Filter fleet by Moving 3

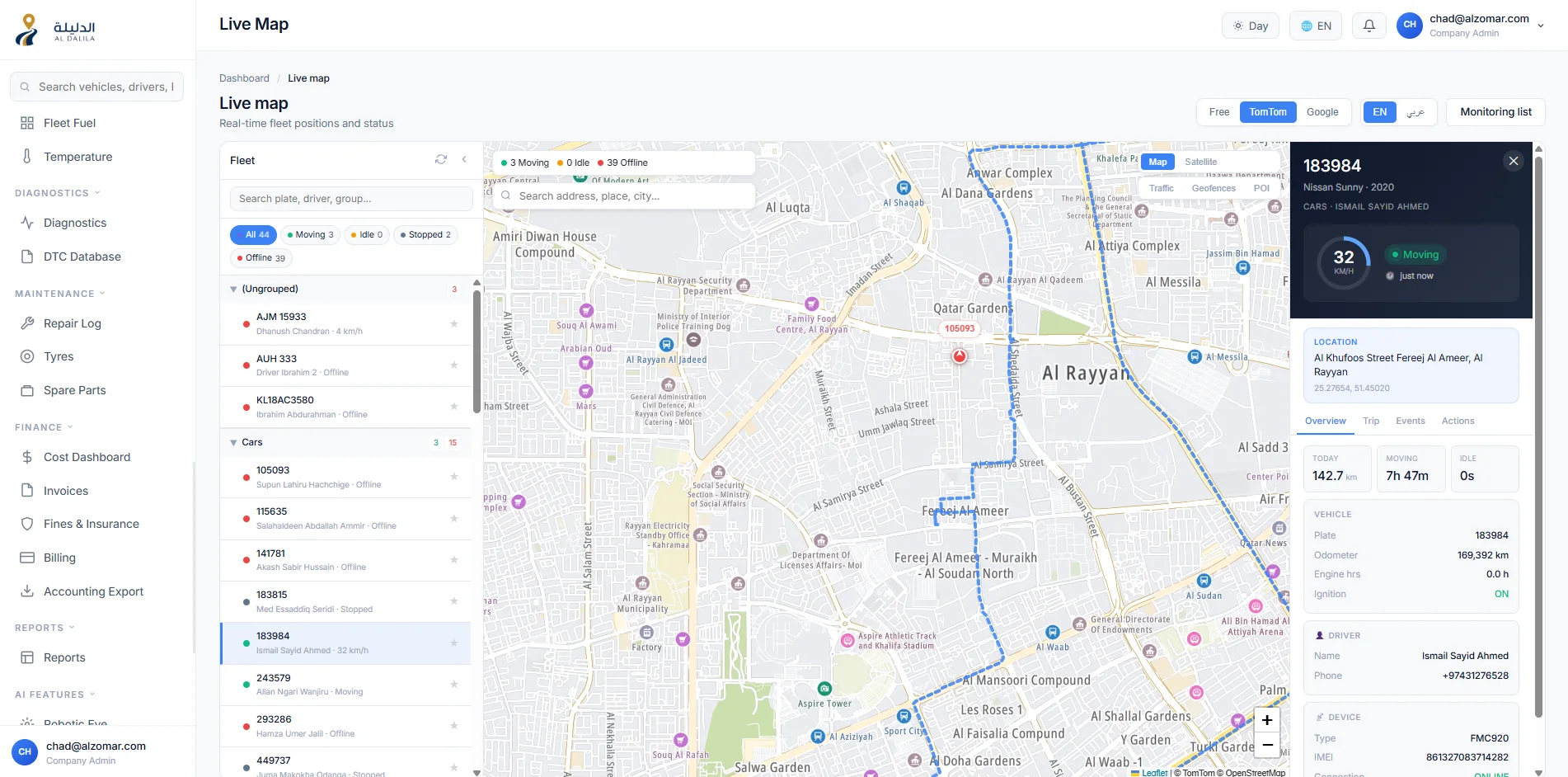311,235
